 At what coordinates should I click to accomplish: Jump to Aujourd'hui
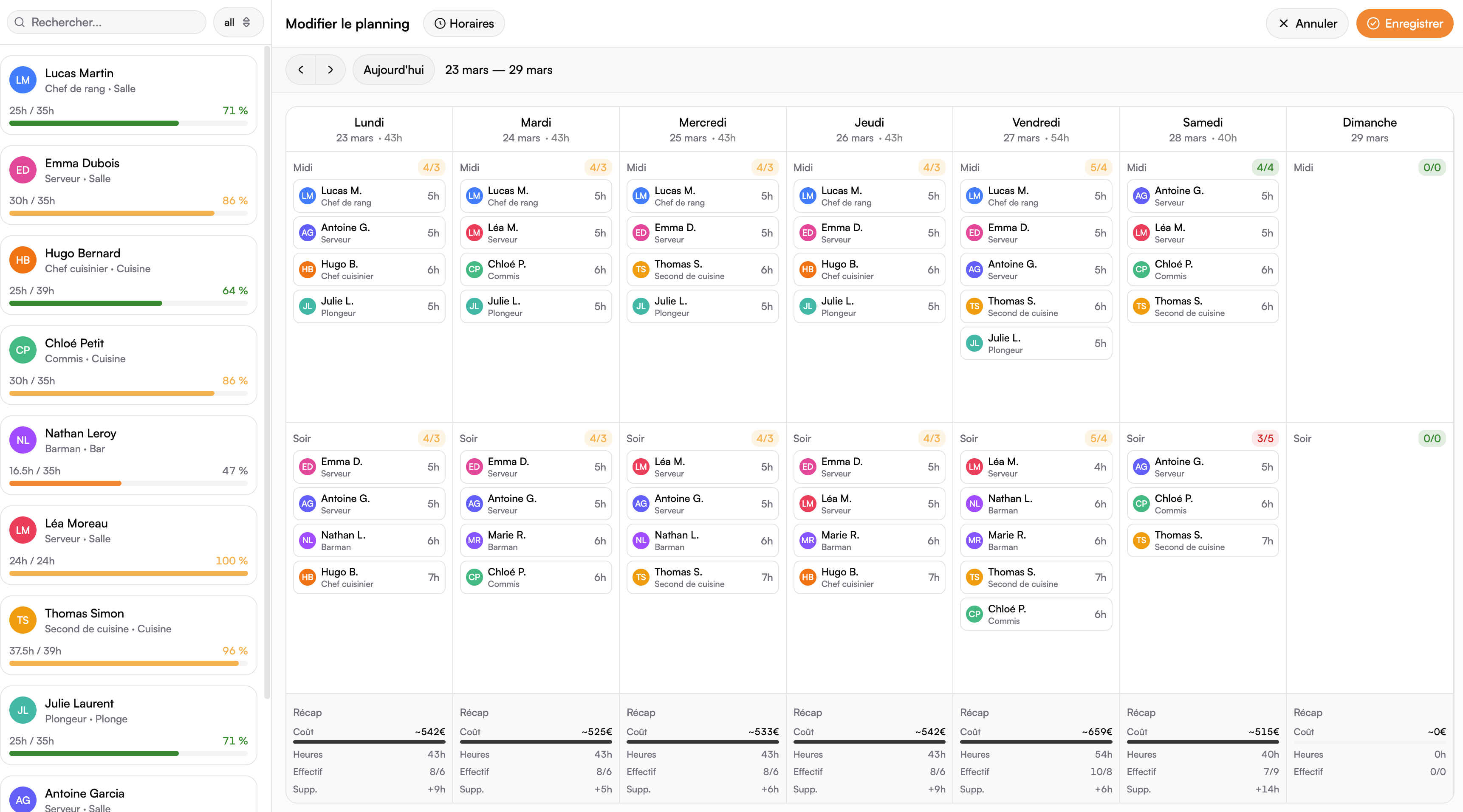click(393, 70)
